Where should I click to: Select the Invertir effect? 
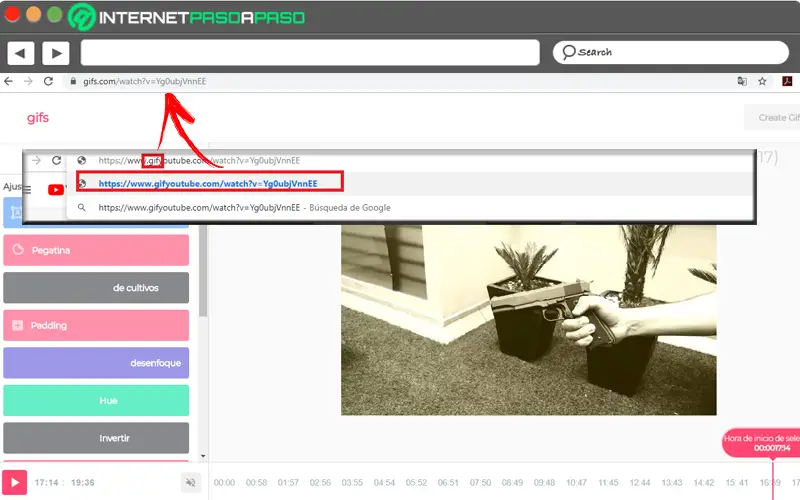pyautogui.click(x=96, y=438)
